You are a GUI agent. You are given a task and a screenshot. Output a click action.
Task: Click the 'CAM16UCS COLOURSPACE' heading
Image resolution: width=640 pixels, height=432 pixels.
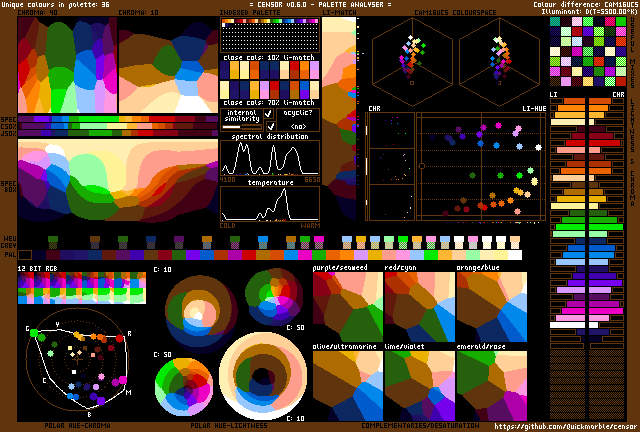(455, 13)
